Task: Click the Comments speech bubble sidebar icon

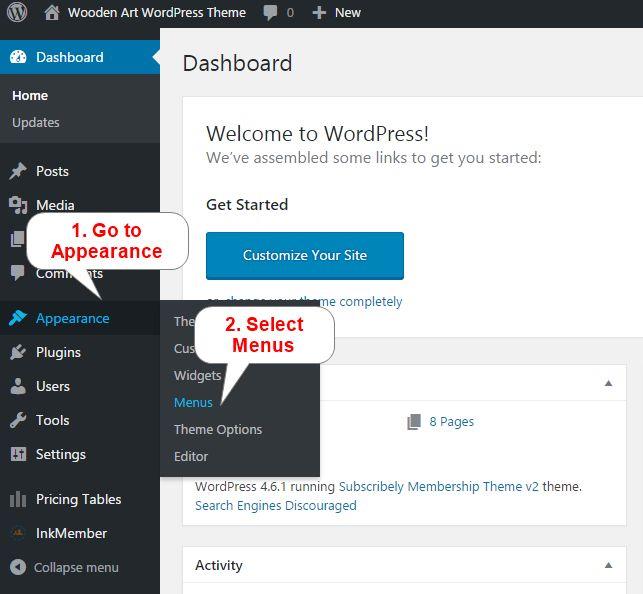Action: (17, 273)
